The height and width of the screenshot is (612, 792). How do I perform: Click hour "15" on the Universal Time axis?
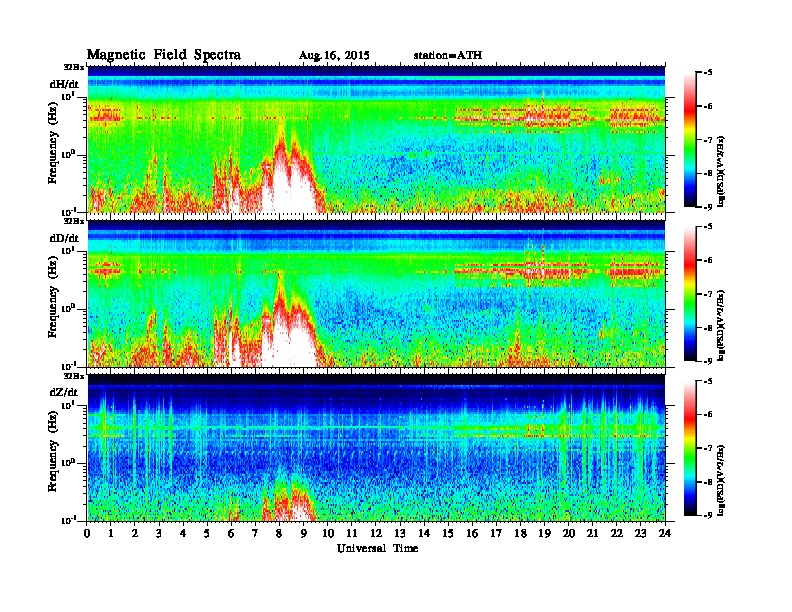[448, 534]
